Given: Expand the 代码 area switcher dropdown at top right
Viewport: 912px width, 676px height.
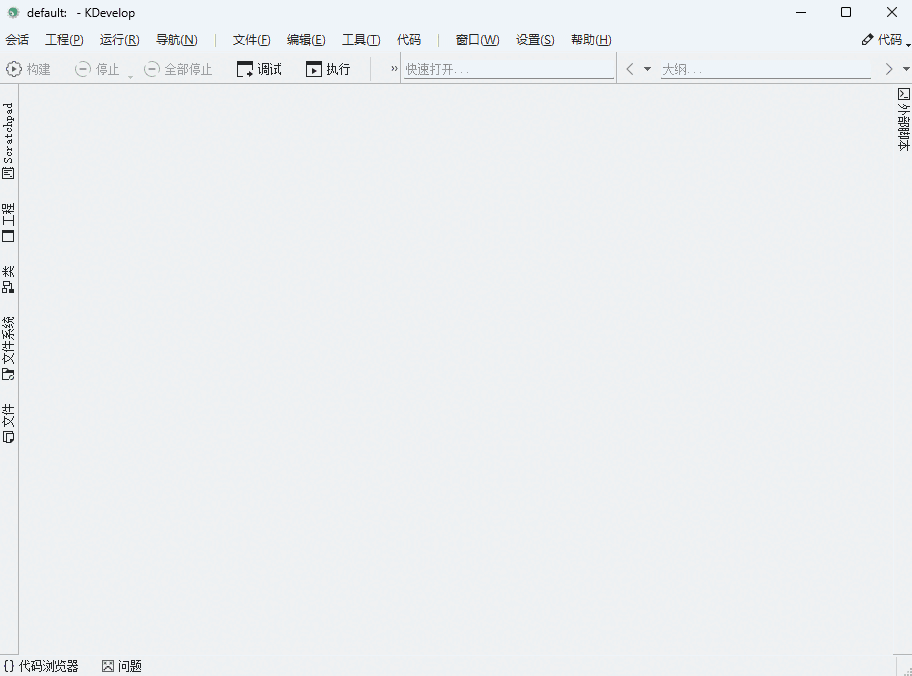Looking at the screenshot, I should click(906, 43).
